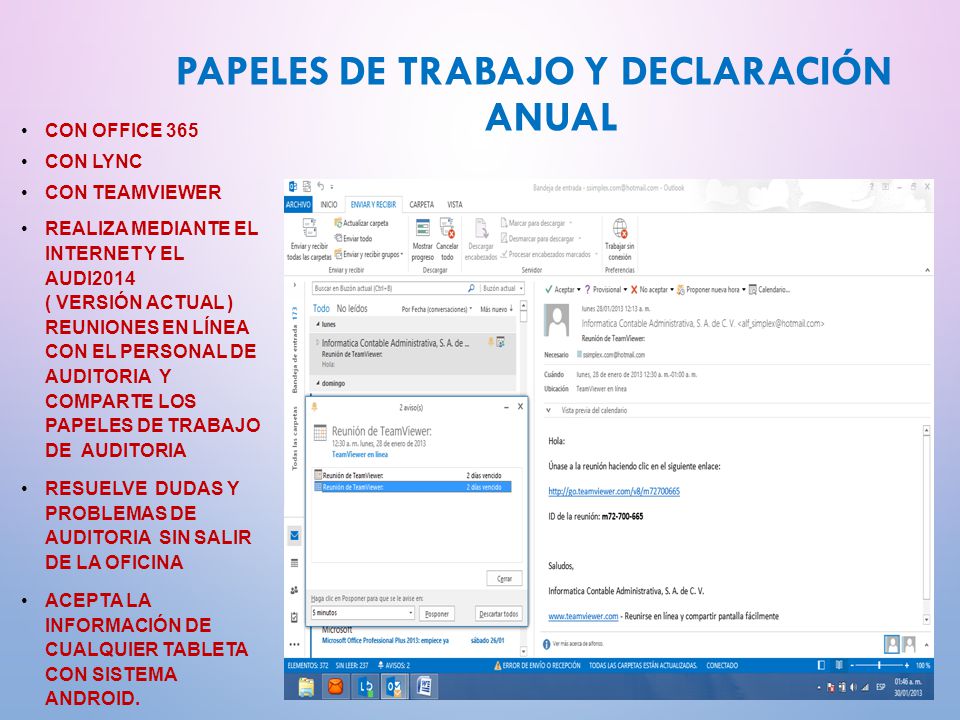
Task: Open the Word icon in the taskbar
Action: pyautogui.click(x=424, y=686)
